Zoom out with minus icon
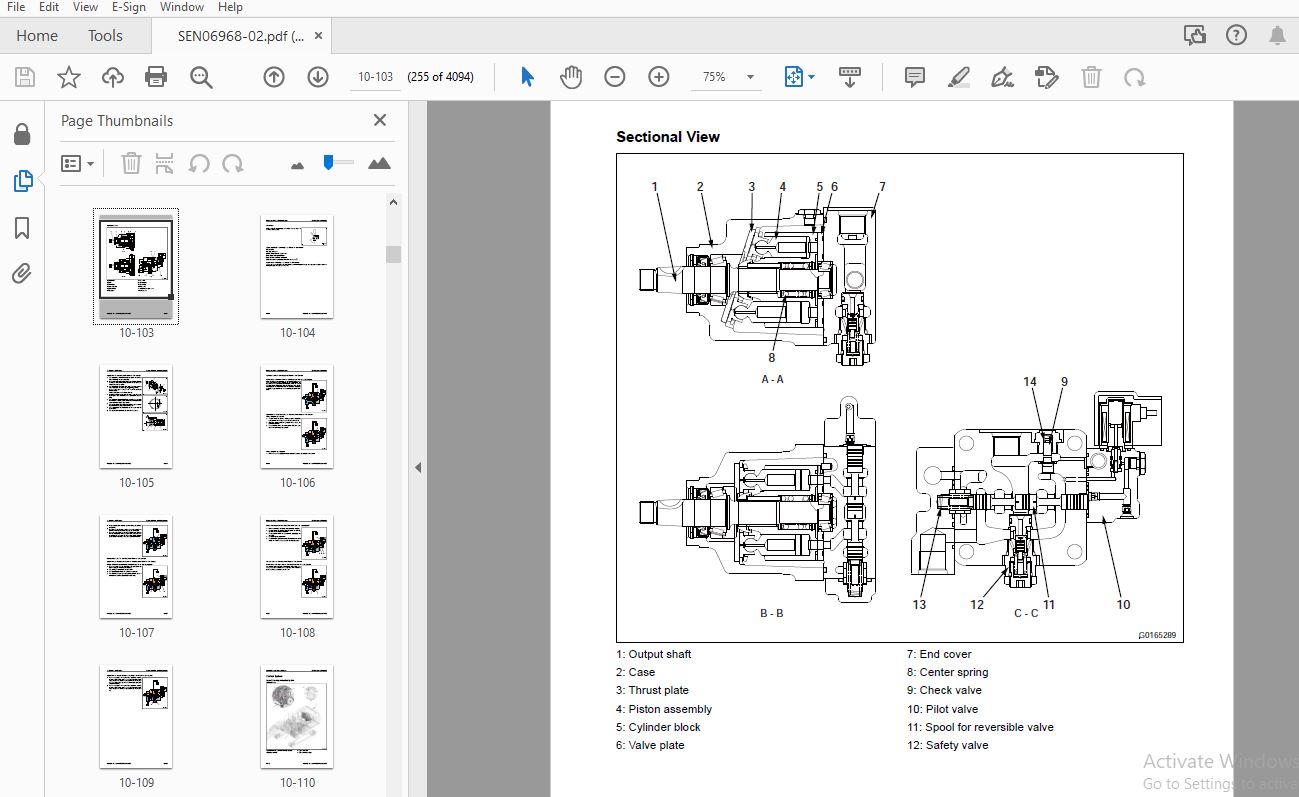The width and height of the screenshot is (1299, 797). click(615, 77)
